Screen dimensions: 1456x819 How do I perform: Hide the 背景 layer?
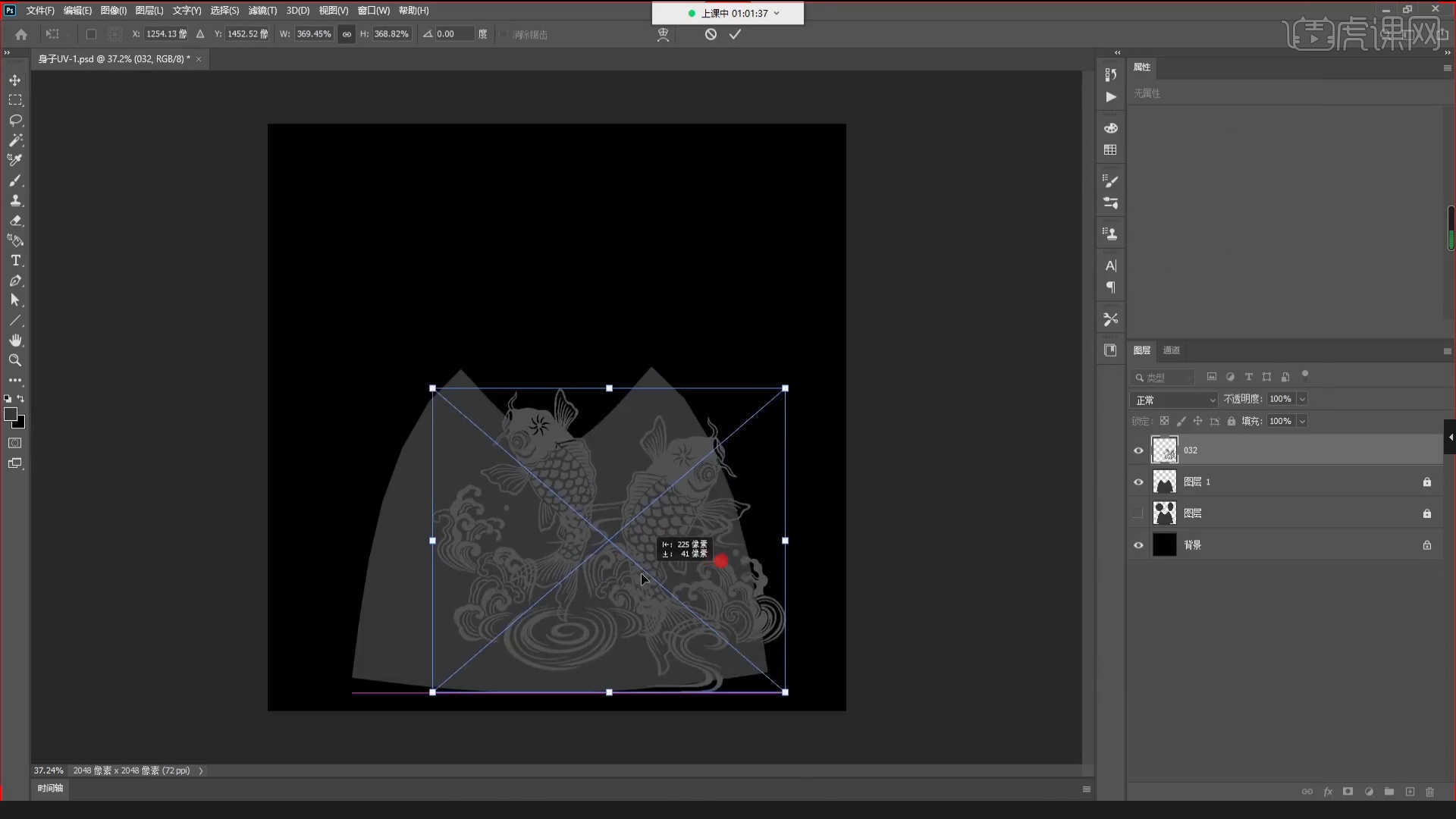(x=1138, y=545)
